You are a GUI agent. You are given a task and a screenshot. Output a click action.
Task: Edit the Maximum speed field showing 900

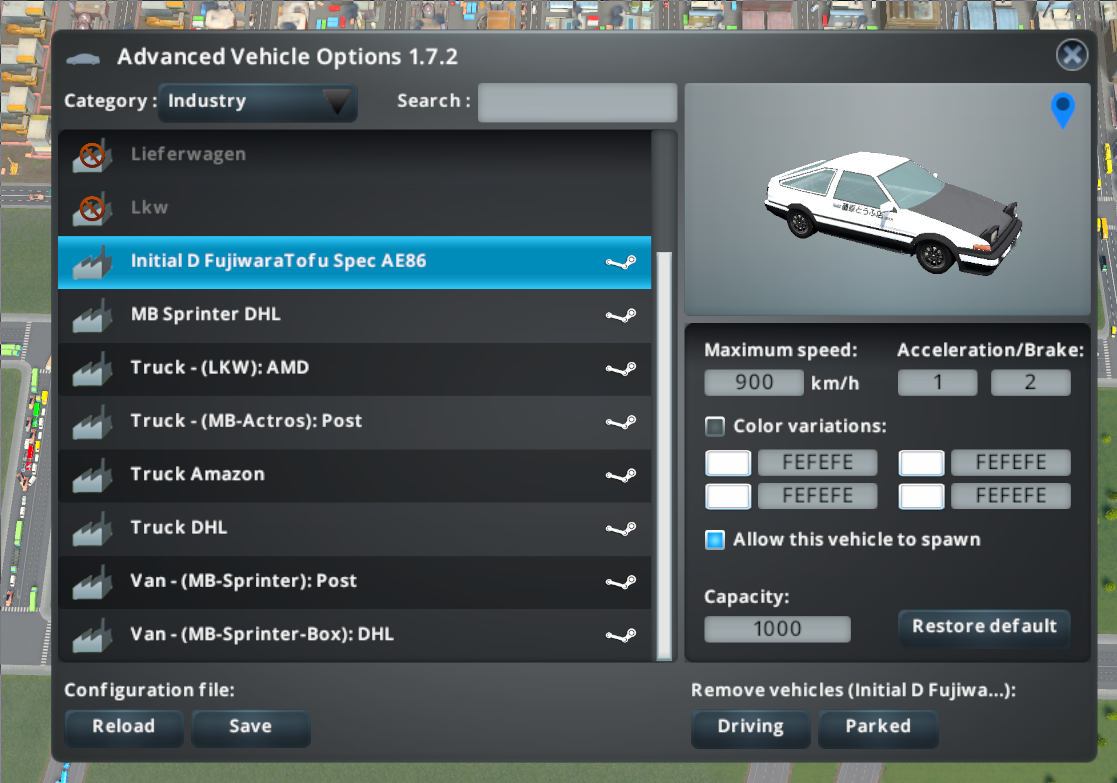(x=754, y=383)
